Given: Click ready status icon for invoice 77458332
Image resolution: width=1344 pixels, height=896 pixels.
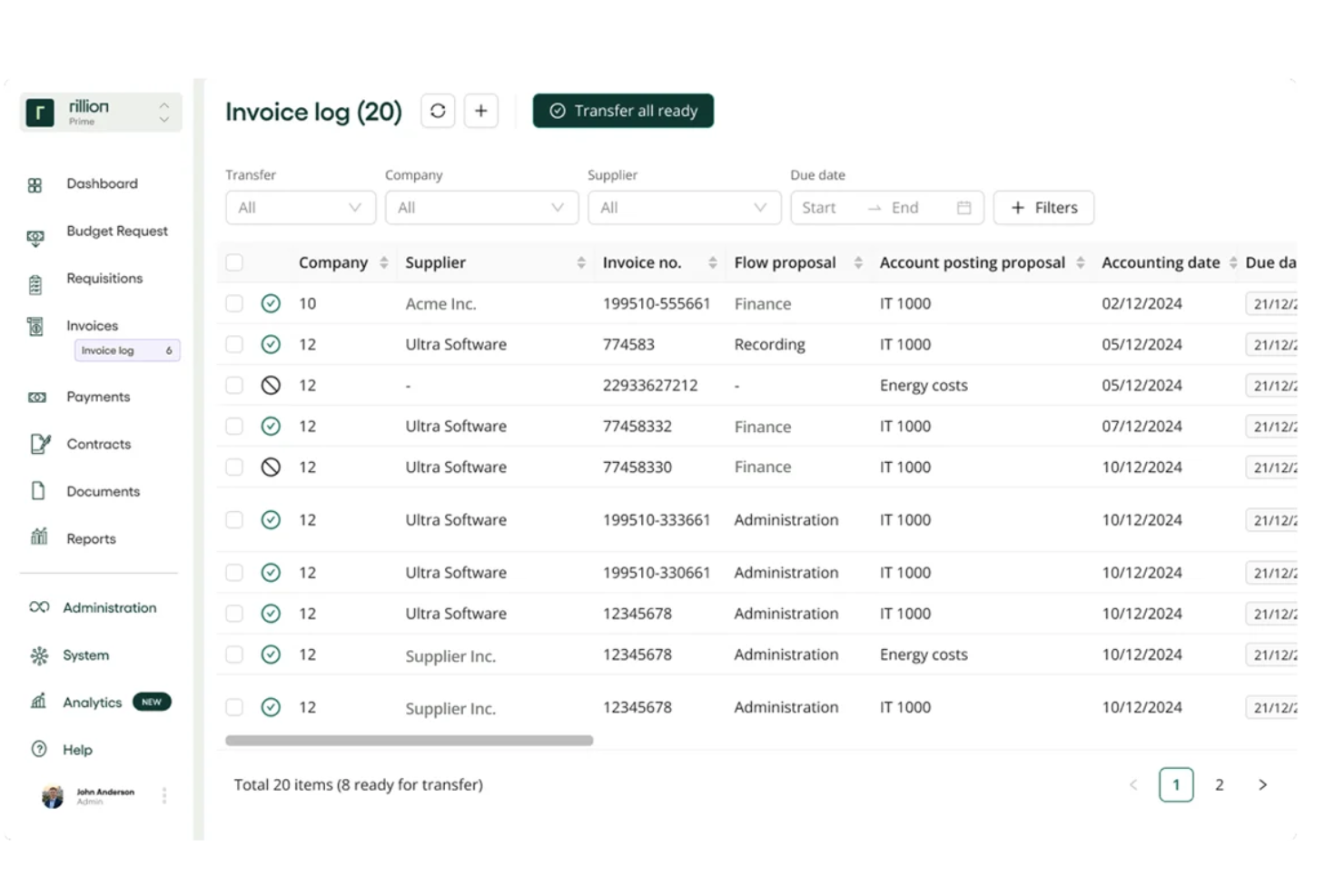Looking at the screenshot, I should (271, 426).
